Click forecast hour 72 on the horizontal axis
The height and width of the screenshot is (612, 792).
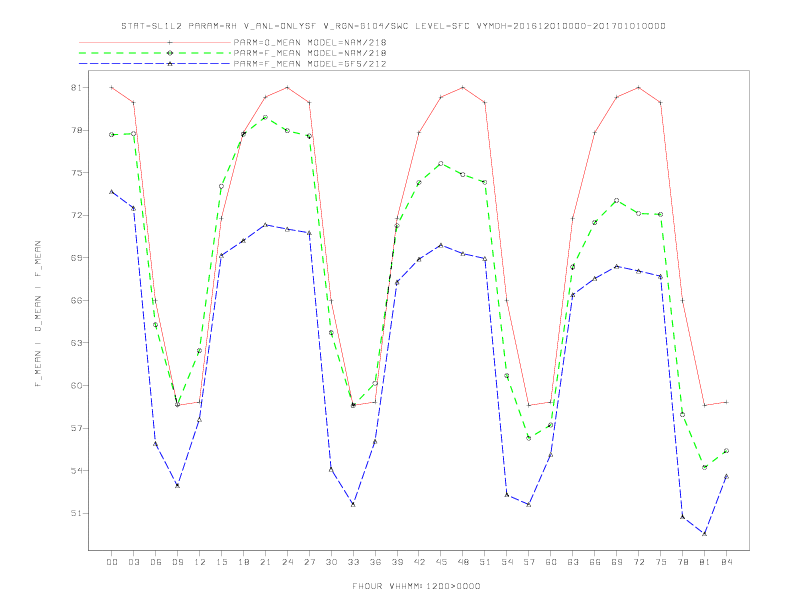[x=639, y=562]
